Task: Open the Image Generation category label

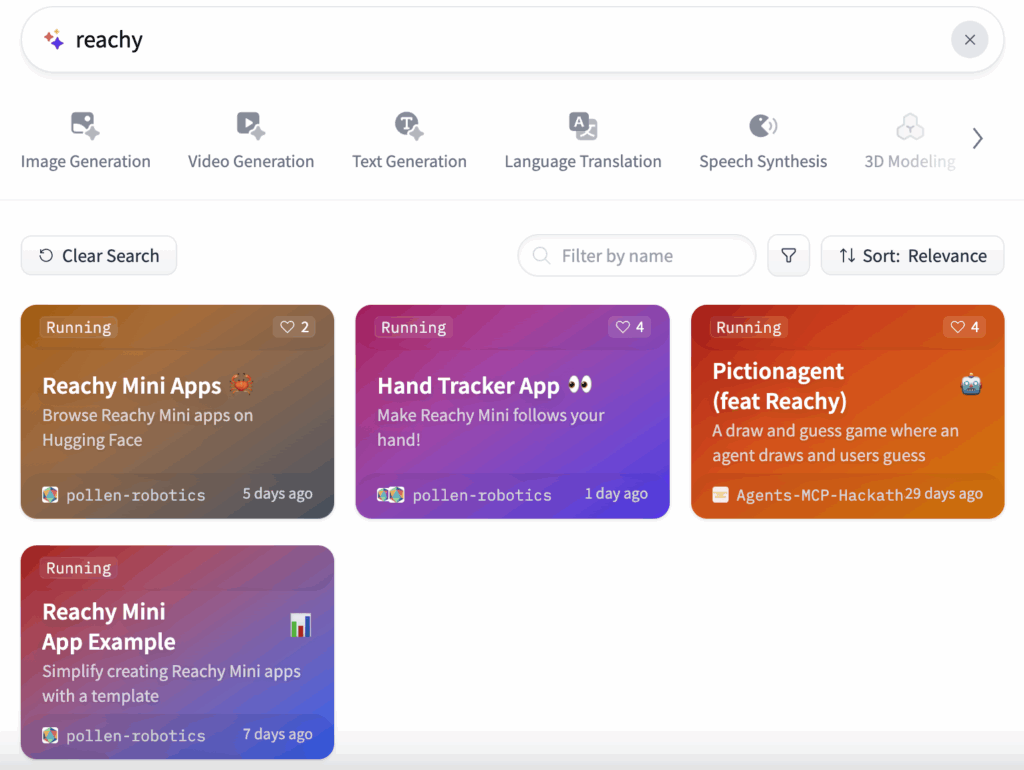Action: coord(86,161)
